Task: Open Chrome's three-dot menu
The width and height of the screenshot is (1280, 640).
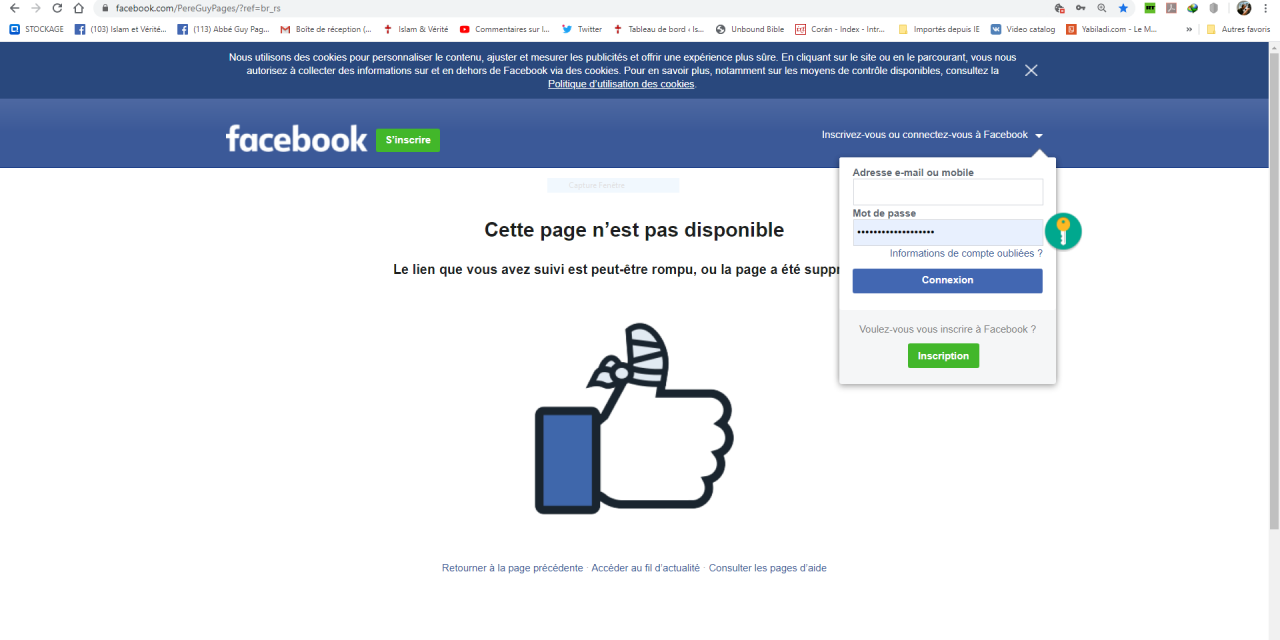Action: [1266, 8]
